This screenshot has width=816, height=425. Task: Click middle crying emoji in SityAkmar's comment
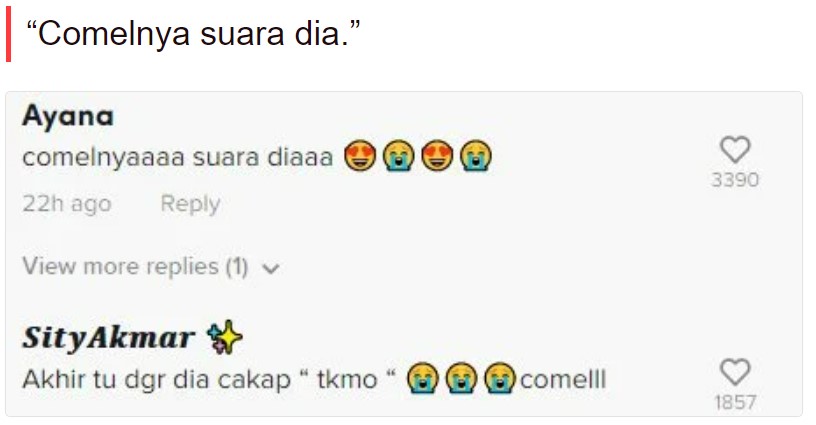(461, 378)
